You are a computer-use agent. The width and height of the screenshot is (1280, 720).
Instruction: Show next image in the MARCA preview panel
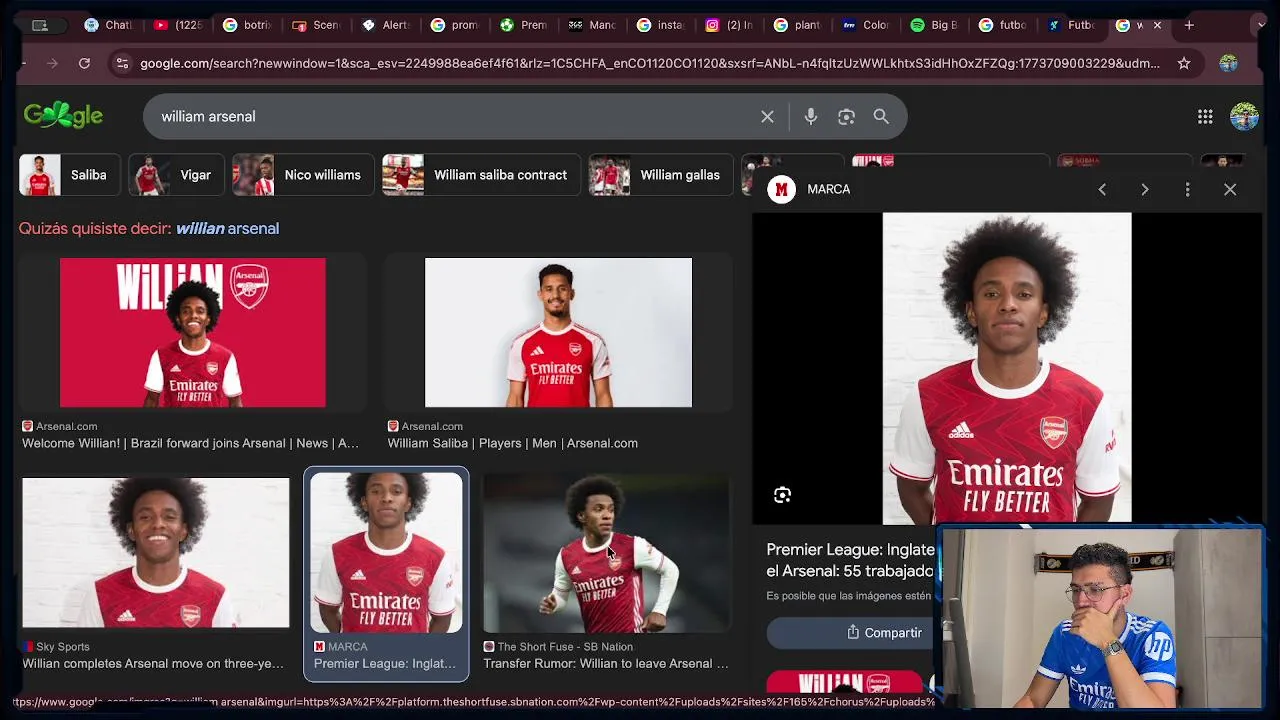(x=1145, y=189)
